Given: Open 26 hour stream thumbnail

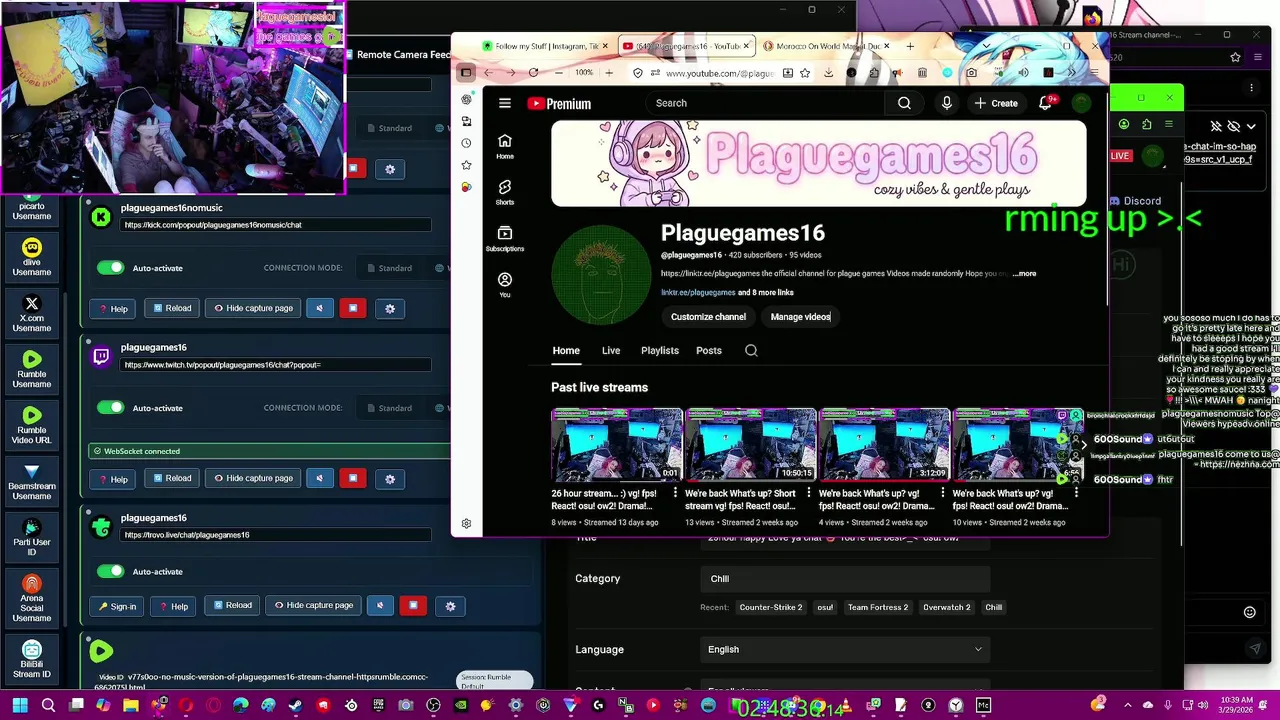Looking at the screenshot, I should click(617, 445).
